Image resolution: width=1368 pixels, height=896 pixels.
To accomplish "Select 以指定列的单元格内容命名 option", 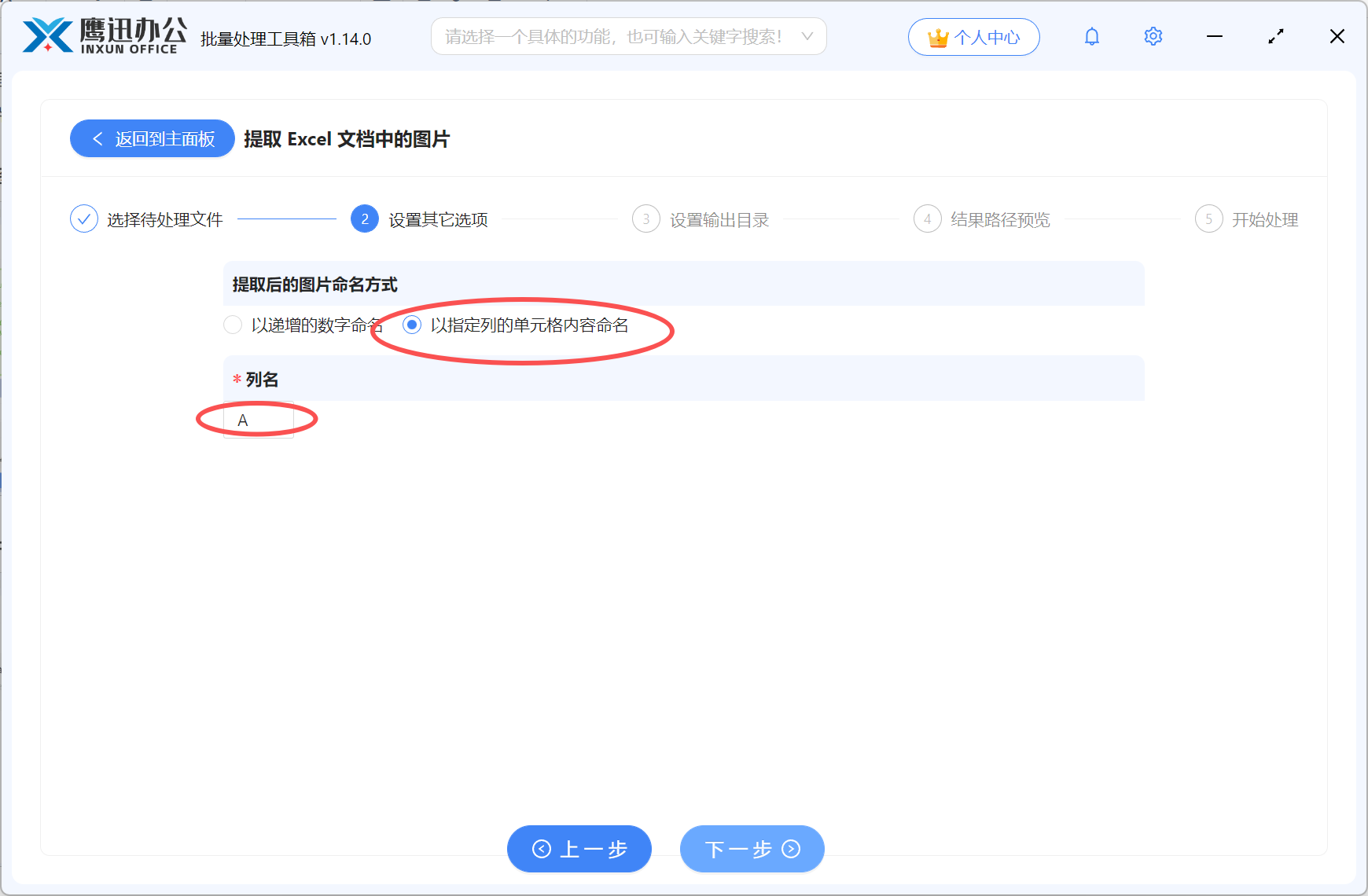I will [531, 324].
